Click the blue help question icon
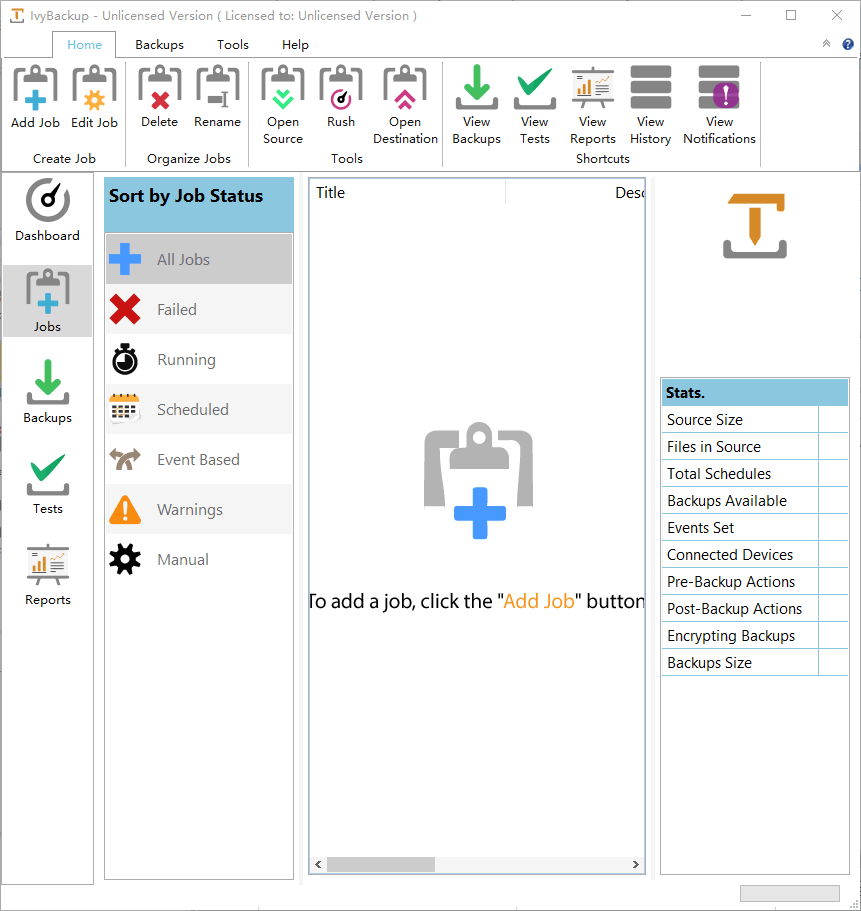The height and width of the screenshot is (911, 861). pyautogui.click(x=848, y=44)
